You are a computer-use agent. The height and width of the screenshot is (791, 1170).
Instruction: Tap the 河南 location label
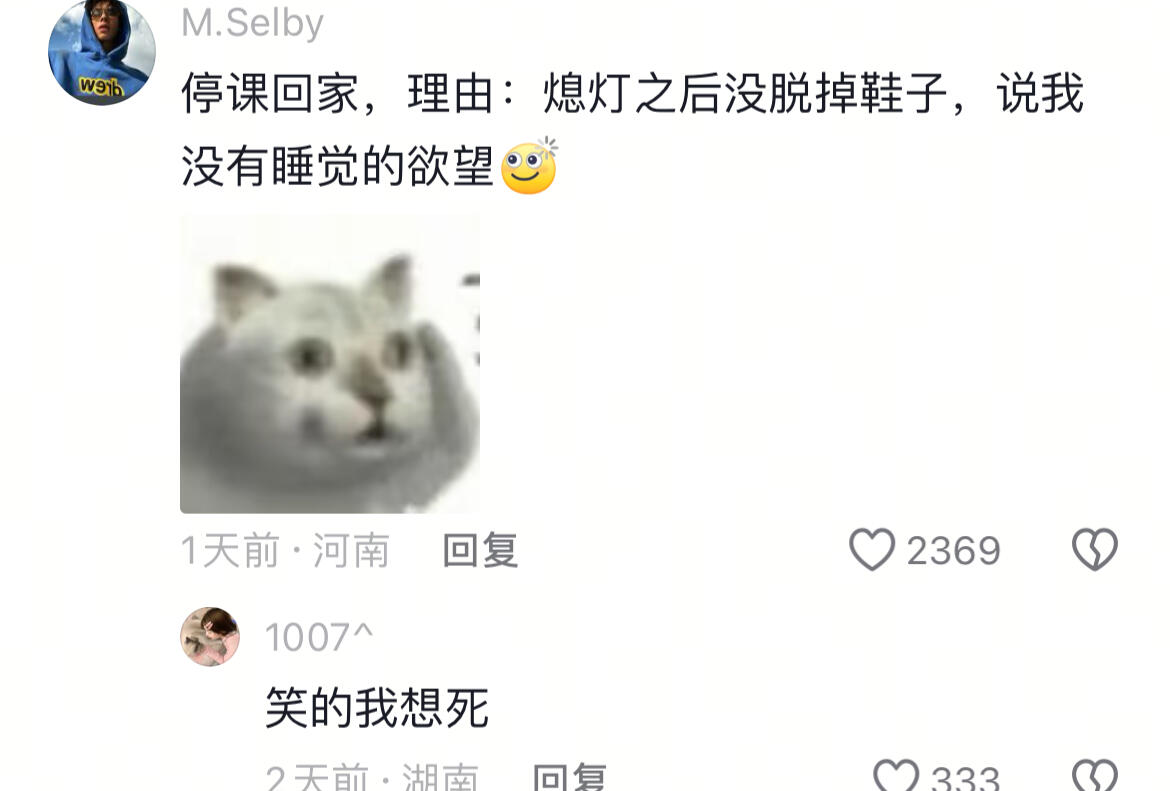[x=351, y=551]
